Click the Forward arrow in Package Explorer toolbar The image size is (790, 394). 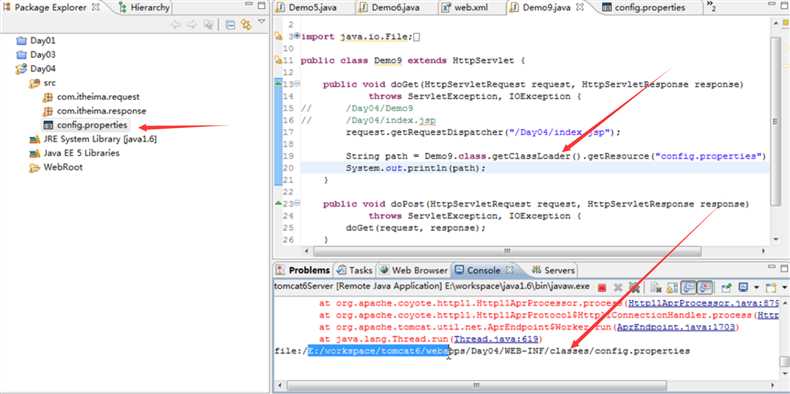[x=191, y=25]
